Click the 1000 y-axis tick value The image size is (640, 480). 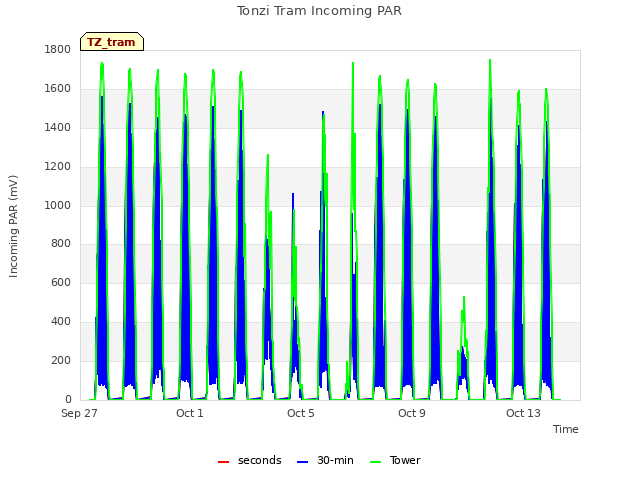[58, 205]
